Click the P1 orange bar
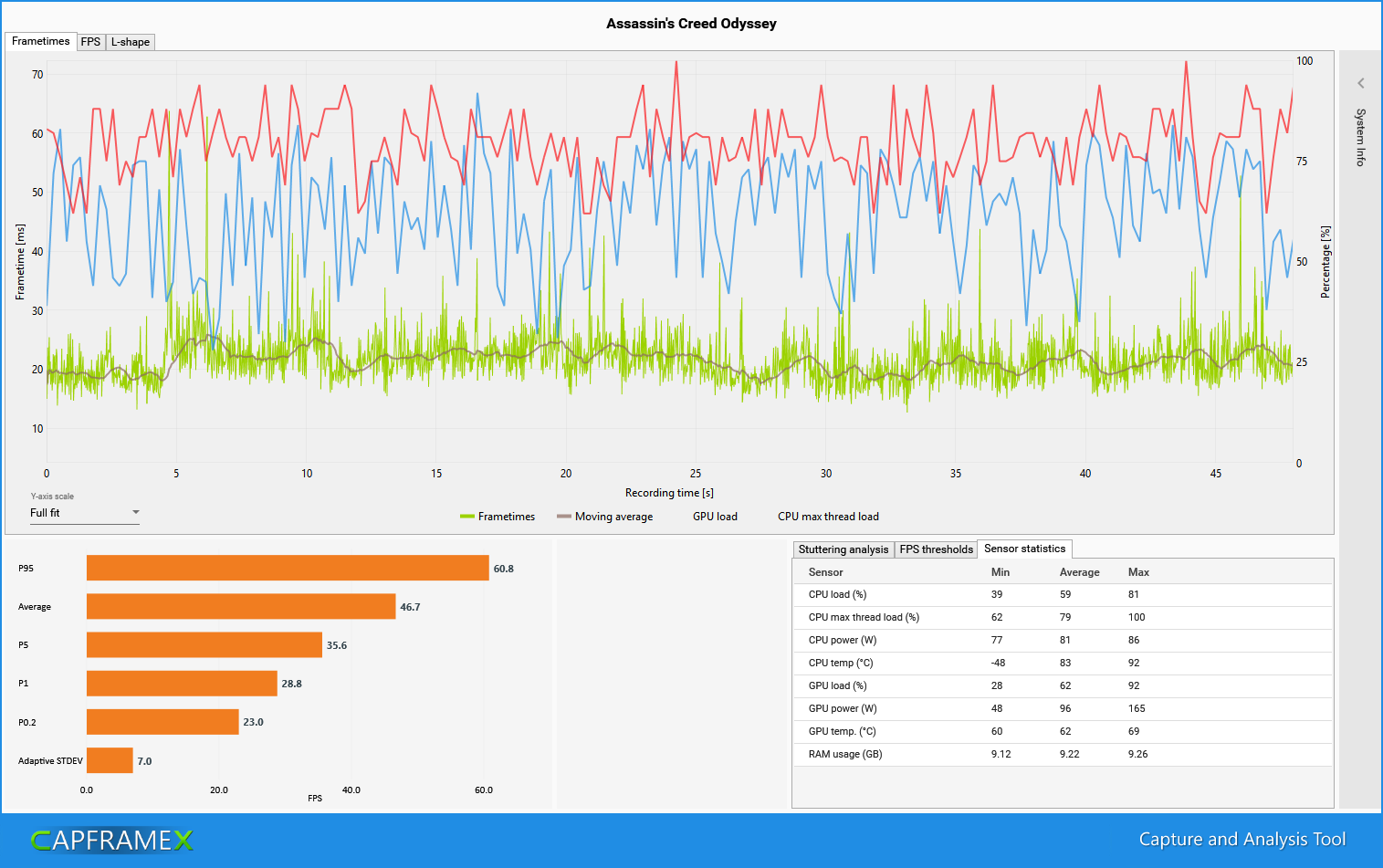 pos(182,684)
